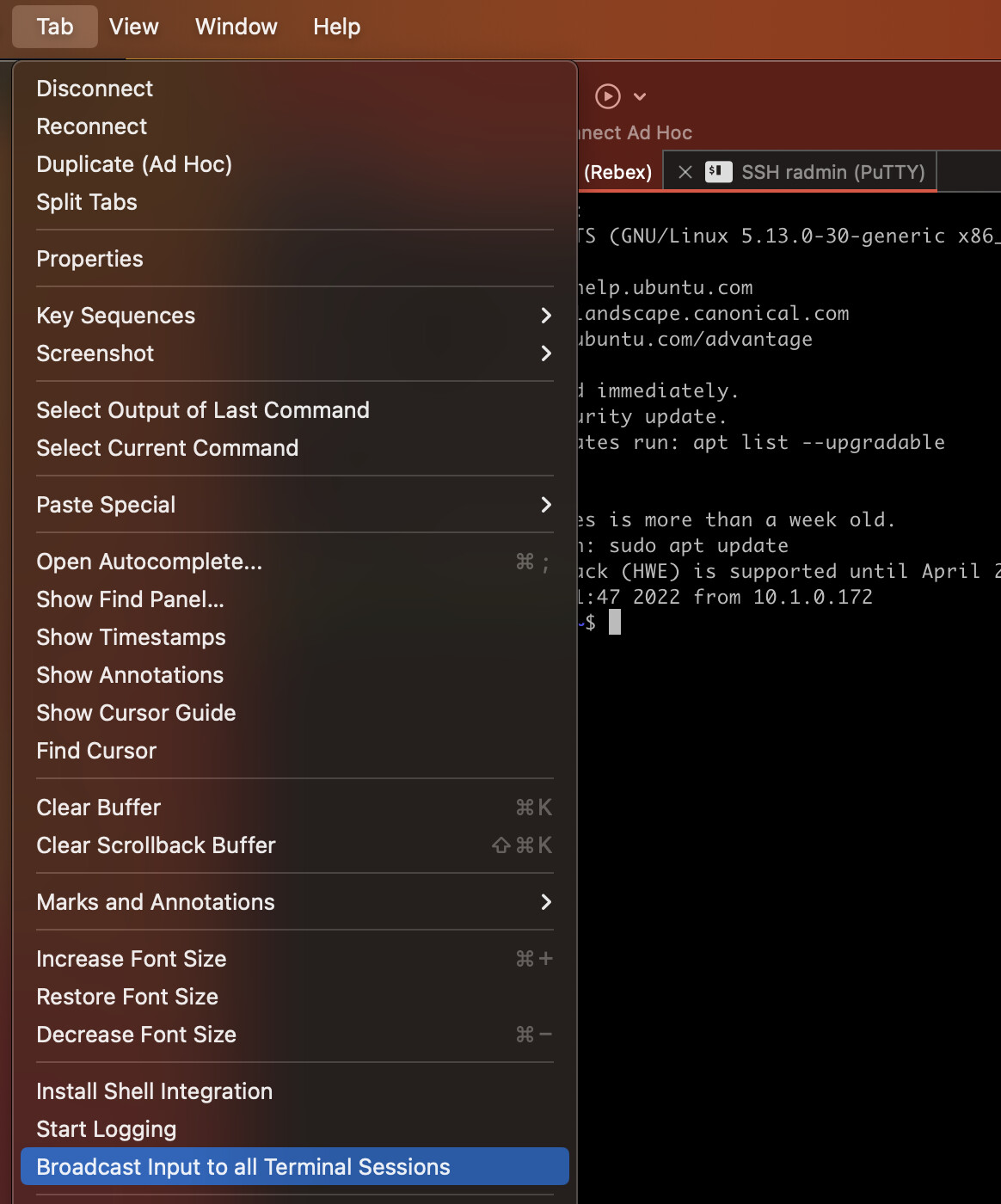Image resolution: width=1001 pixels, height=1204 pixels.
Task: Choose Increase Font Size
Action: [132, 959]
